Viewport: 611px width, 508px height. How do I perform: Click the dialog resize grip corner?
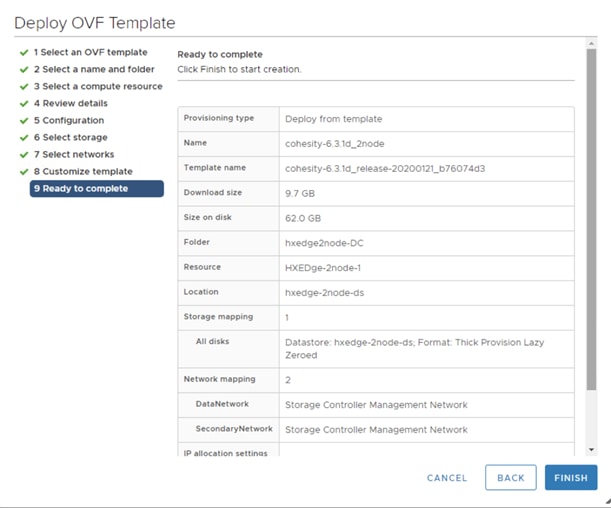pos(608,502)
